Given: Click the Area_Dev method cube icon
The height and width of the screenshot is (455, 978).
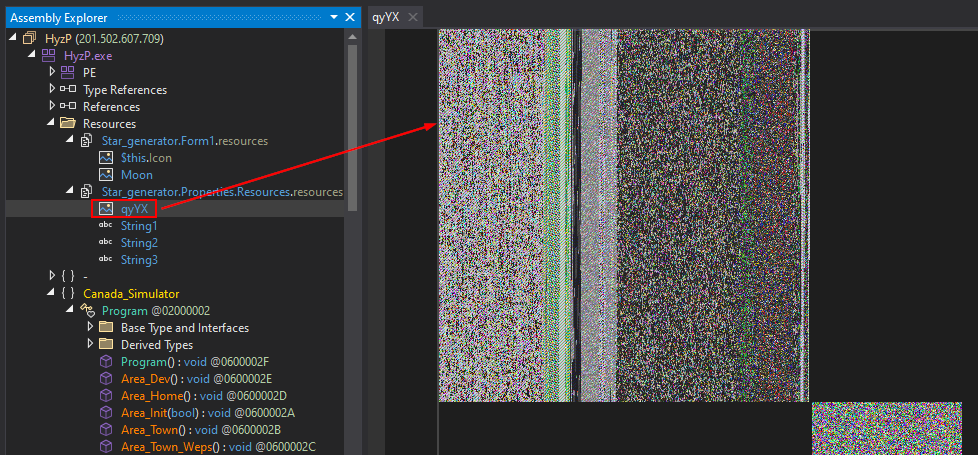Looking at the screenshot, I should 105,379.
